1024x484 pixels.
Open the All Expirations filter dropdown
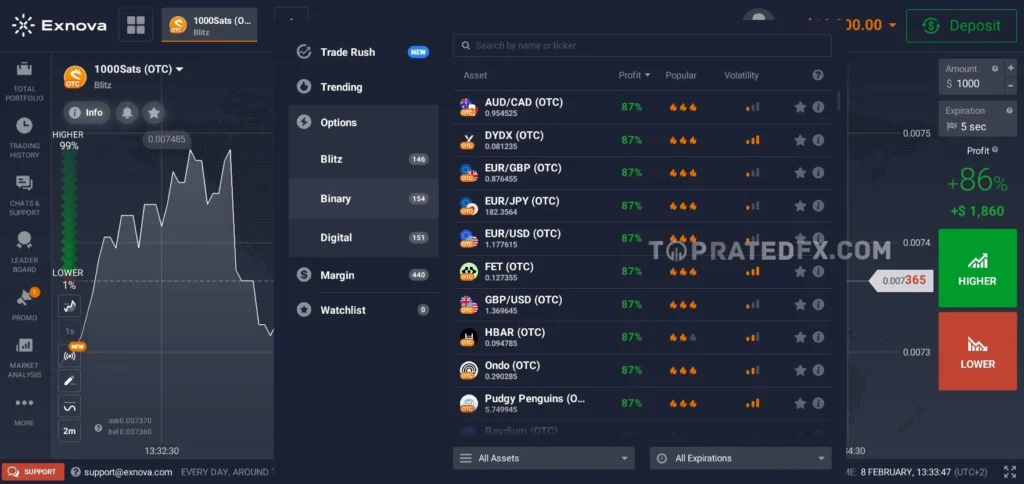pos(741,458)
